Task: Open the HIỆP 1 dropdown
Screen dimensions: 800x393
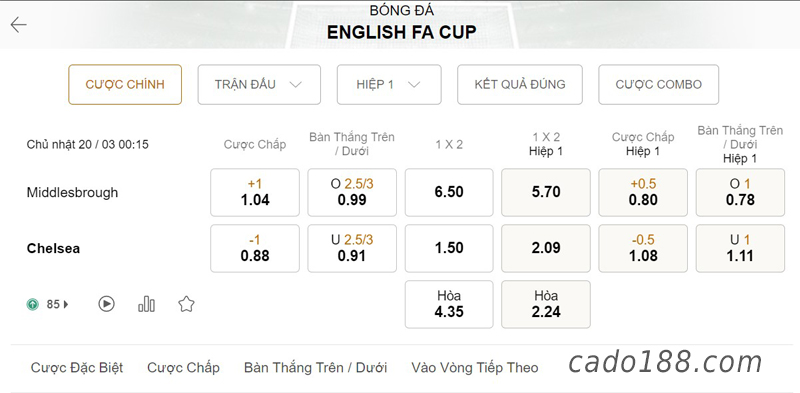Action: 389,85
